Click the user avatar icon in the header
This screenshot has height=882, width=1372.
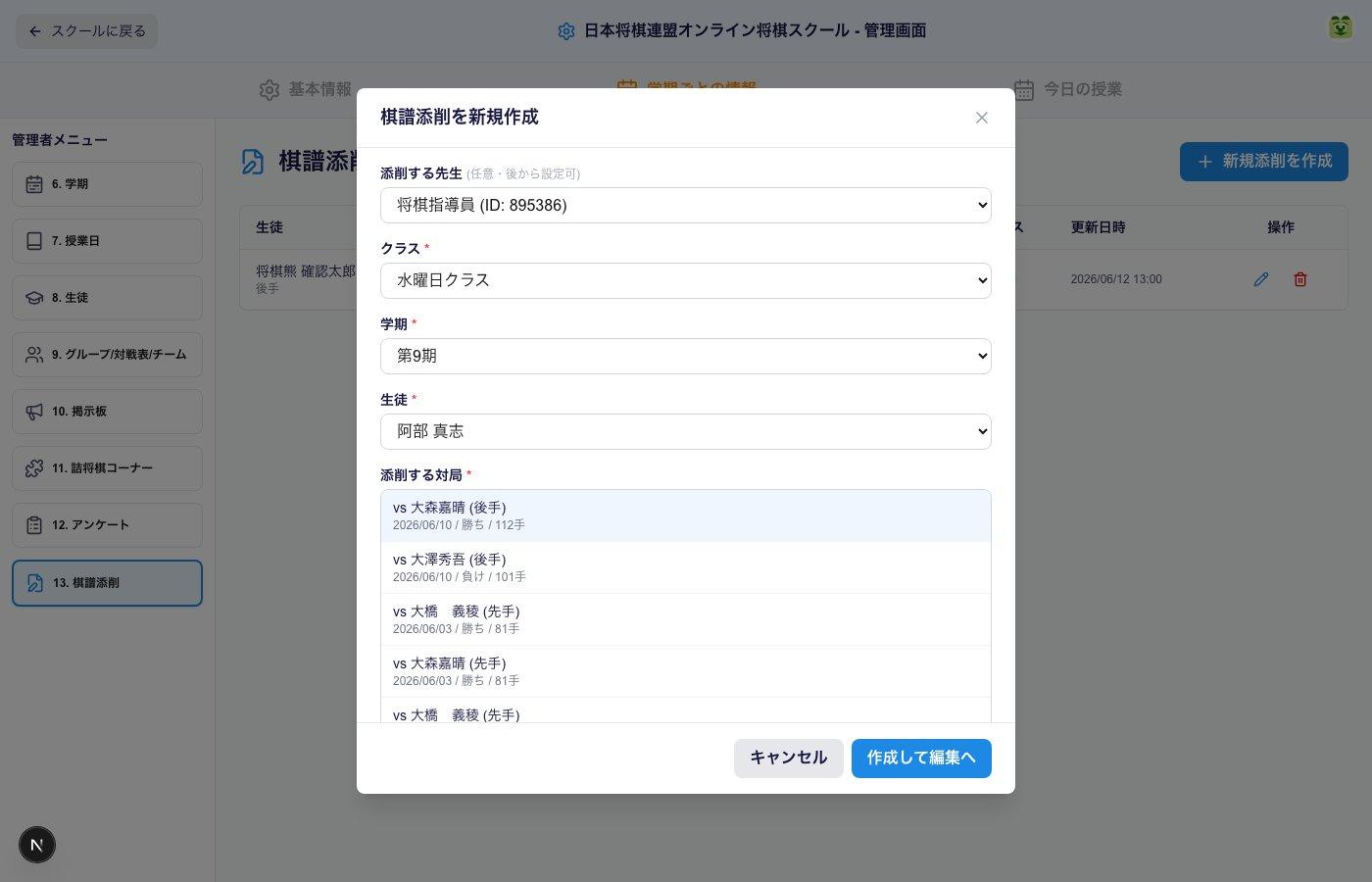click(x=1340, y=27)
